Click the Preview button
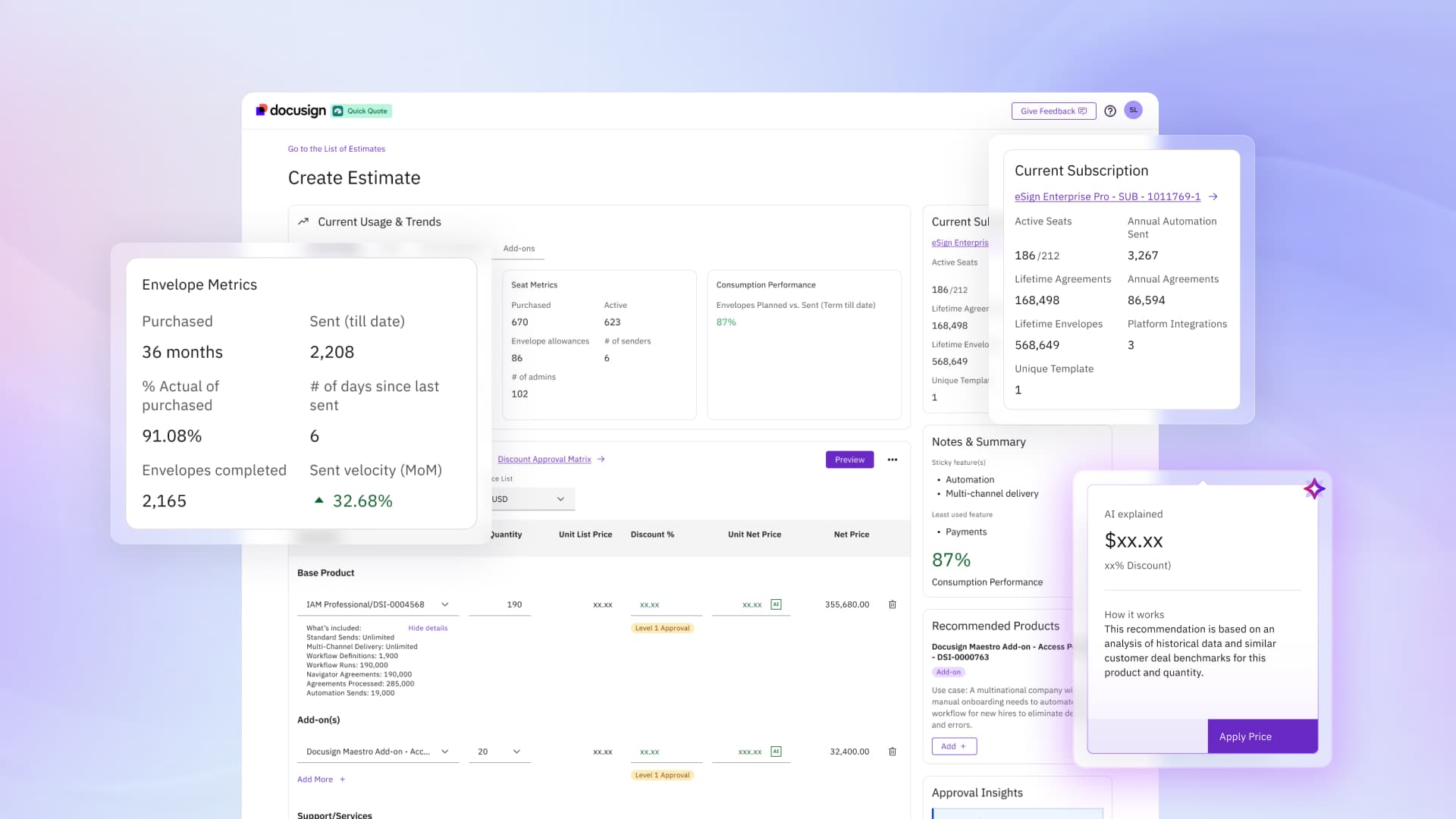1456x819 pixels. pyautogui.click(x=849, y=460)
